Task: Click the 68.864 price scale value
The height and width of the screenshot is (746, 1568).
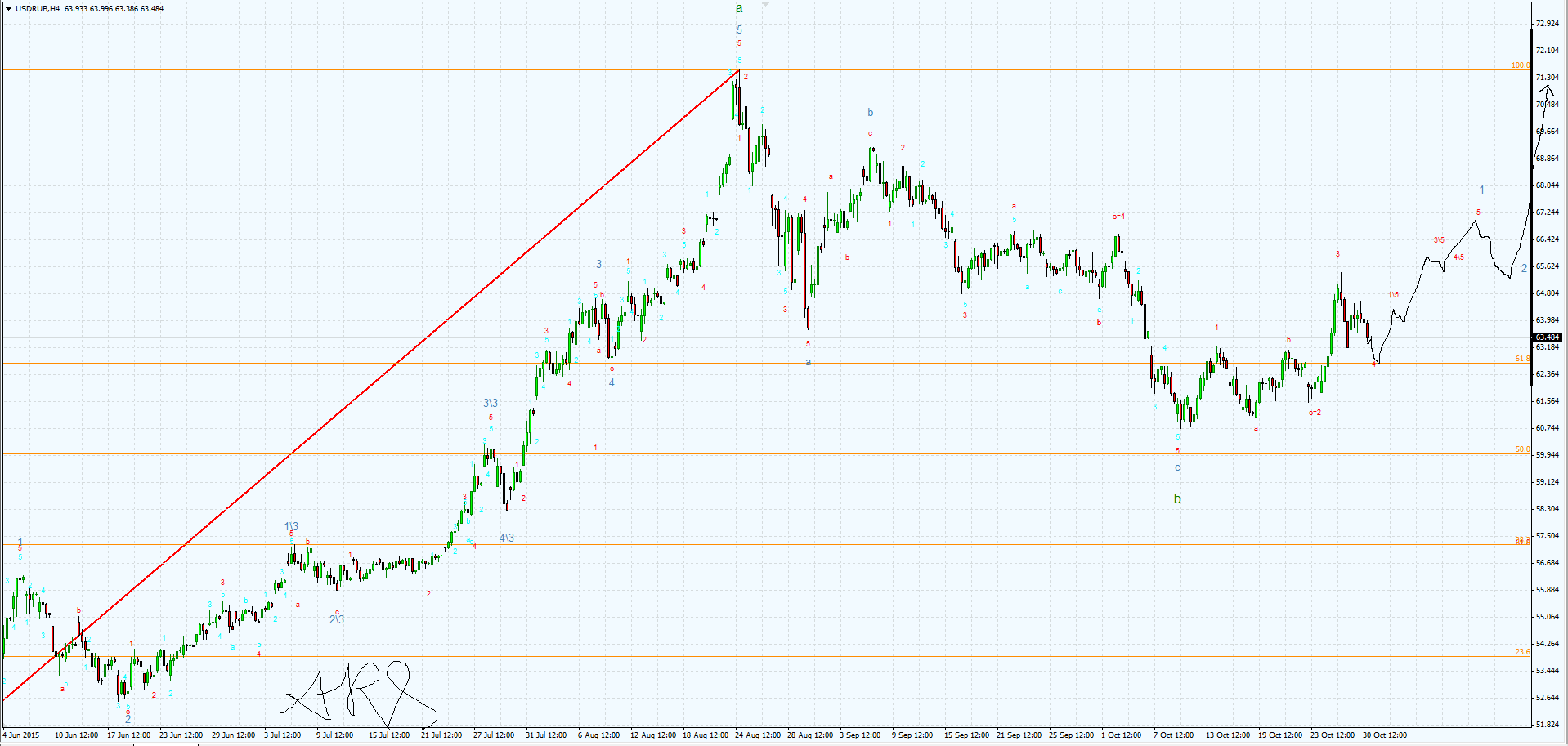Action: click(x=1547, y=159)
